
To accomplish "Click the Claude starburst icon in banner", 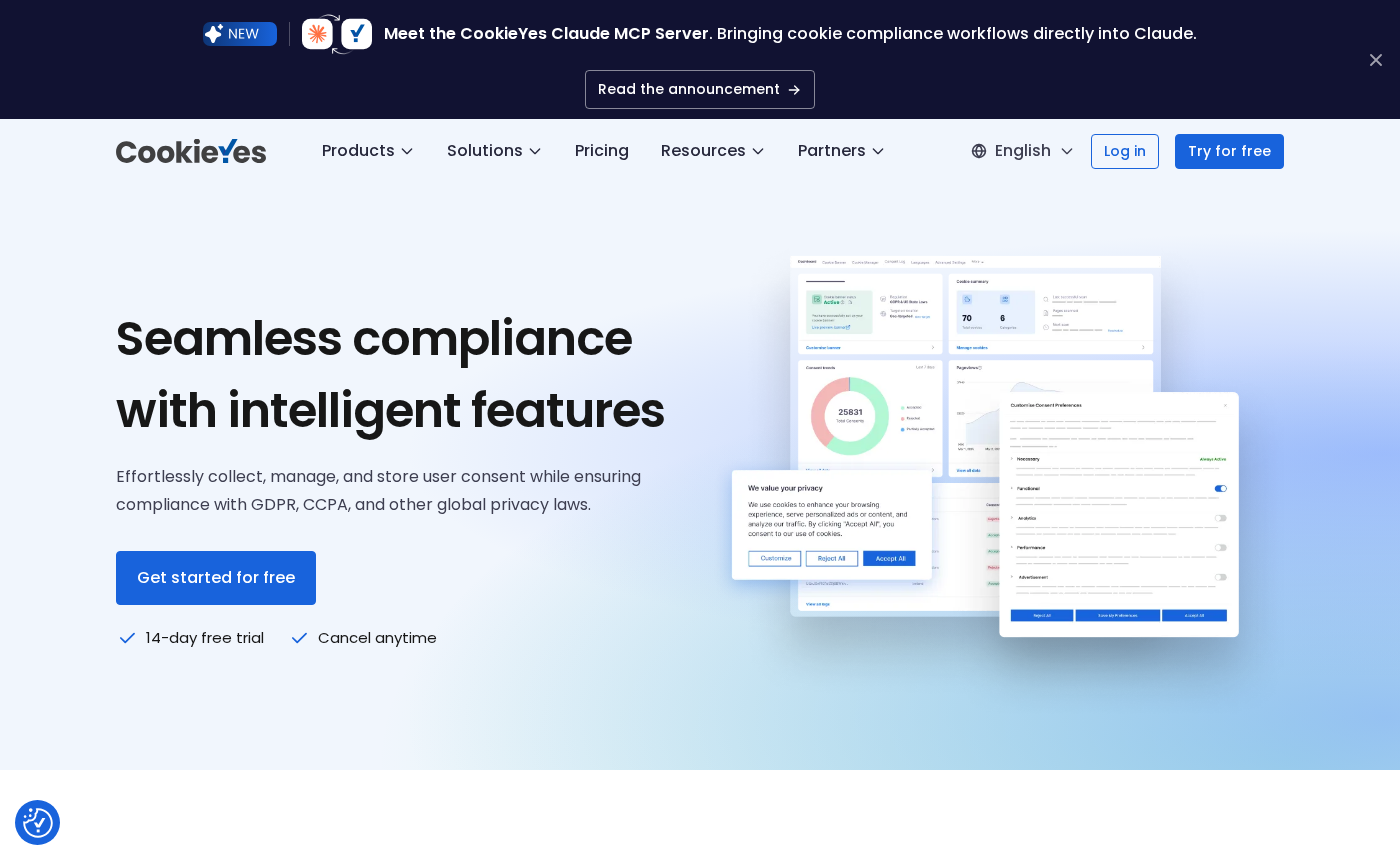I will pyautogui.click(x=317, y=34).
